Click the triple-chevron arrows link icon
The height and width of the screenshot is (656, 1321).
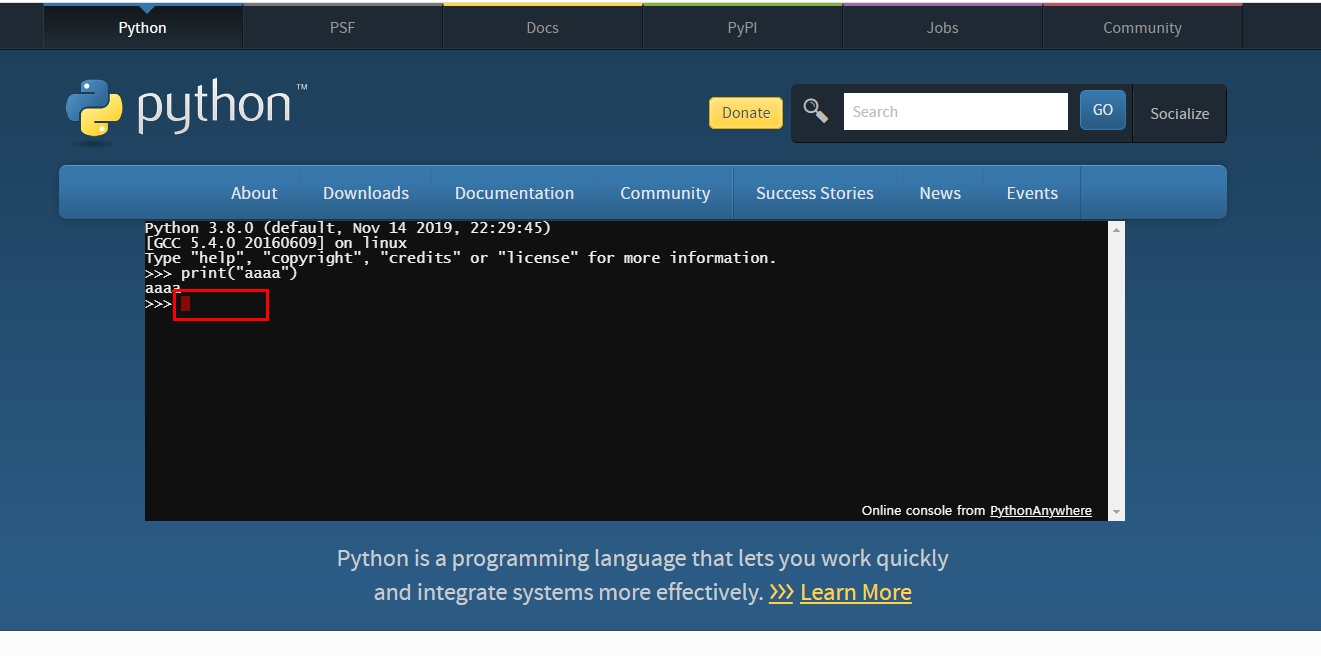pos(781,592)
